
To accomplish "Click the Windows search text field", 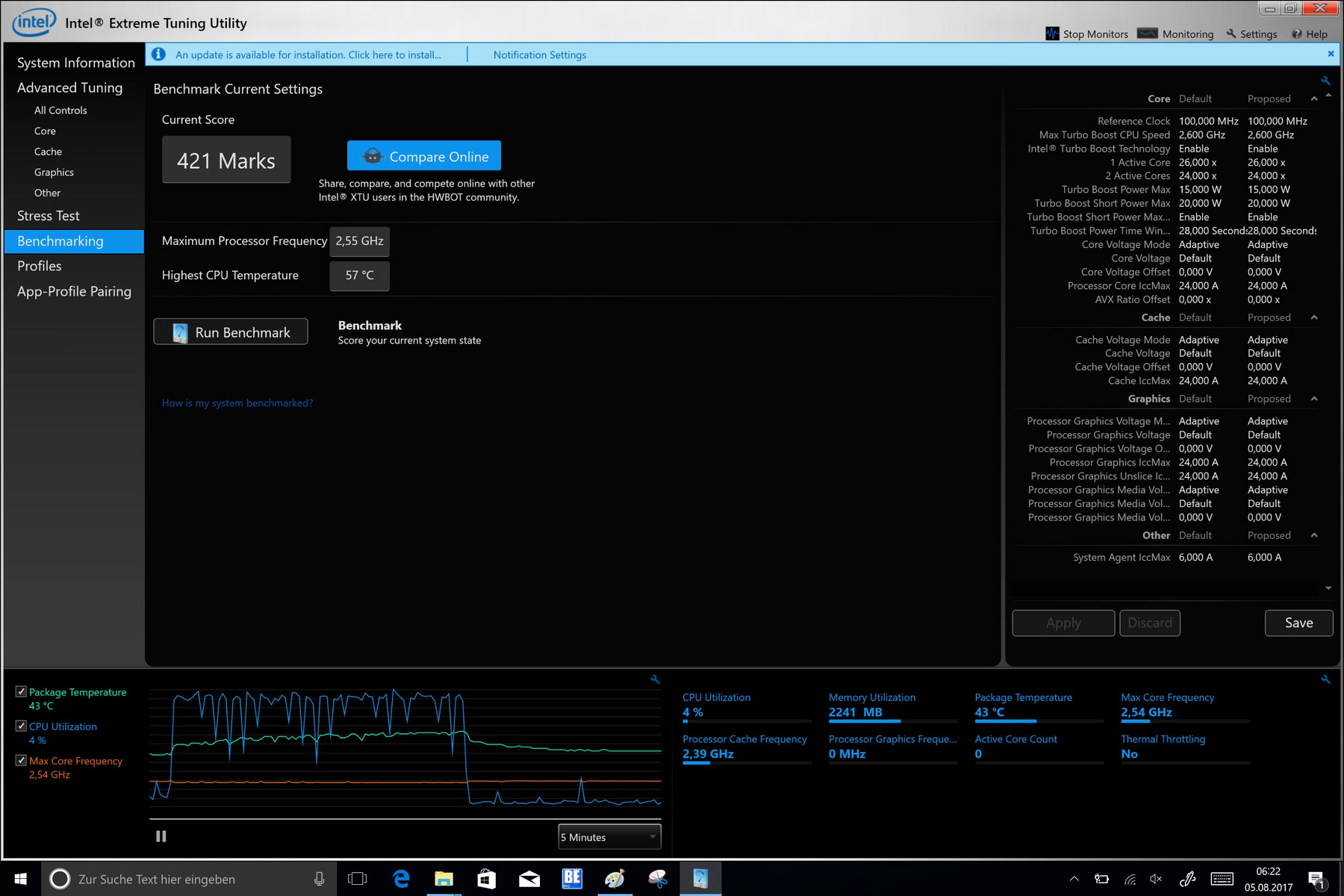I will click(190, 879).
